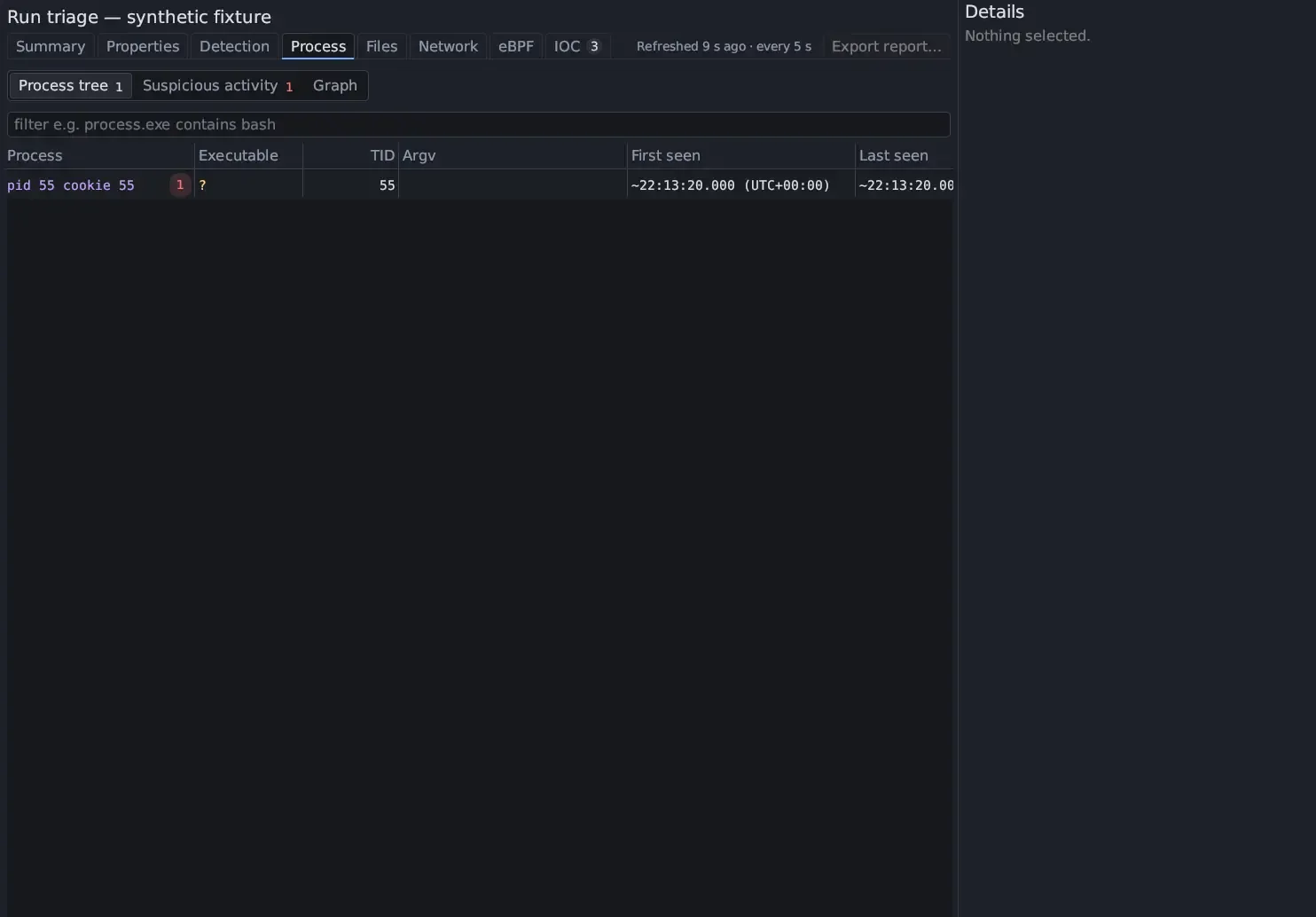The height and width of the screenshot is (917, 1316).
Task: Go to the Network tab
Action: [x=448, y=46]
